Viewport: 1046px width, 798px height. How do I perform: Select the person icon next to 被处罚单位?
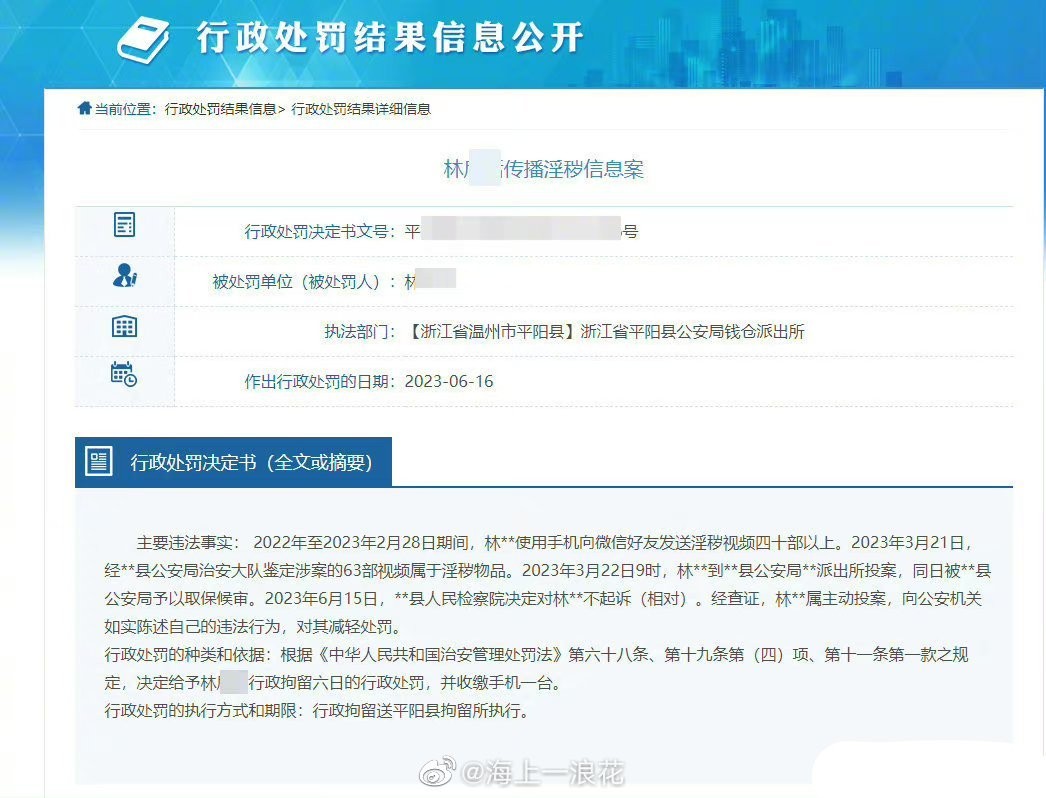[123, 276]
